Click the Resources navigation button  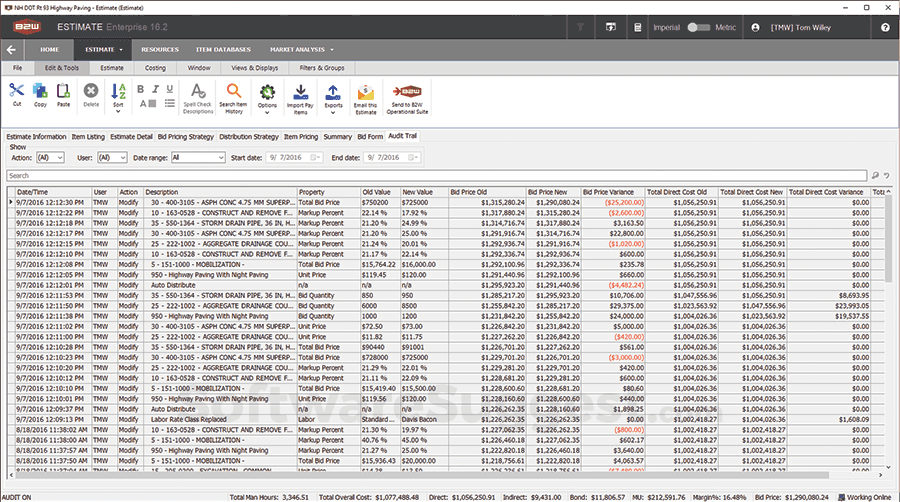click(x=160, y=49)
